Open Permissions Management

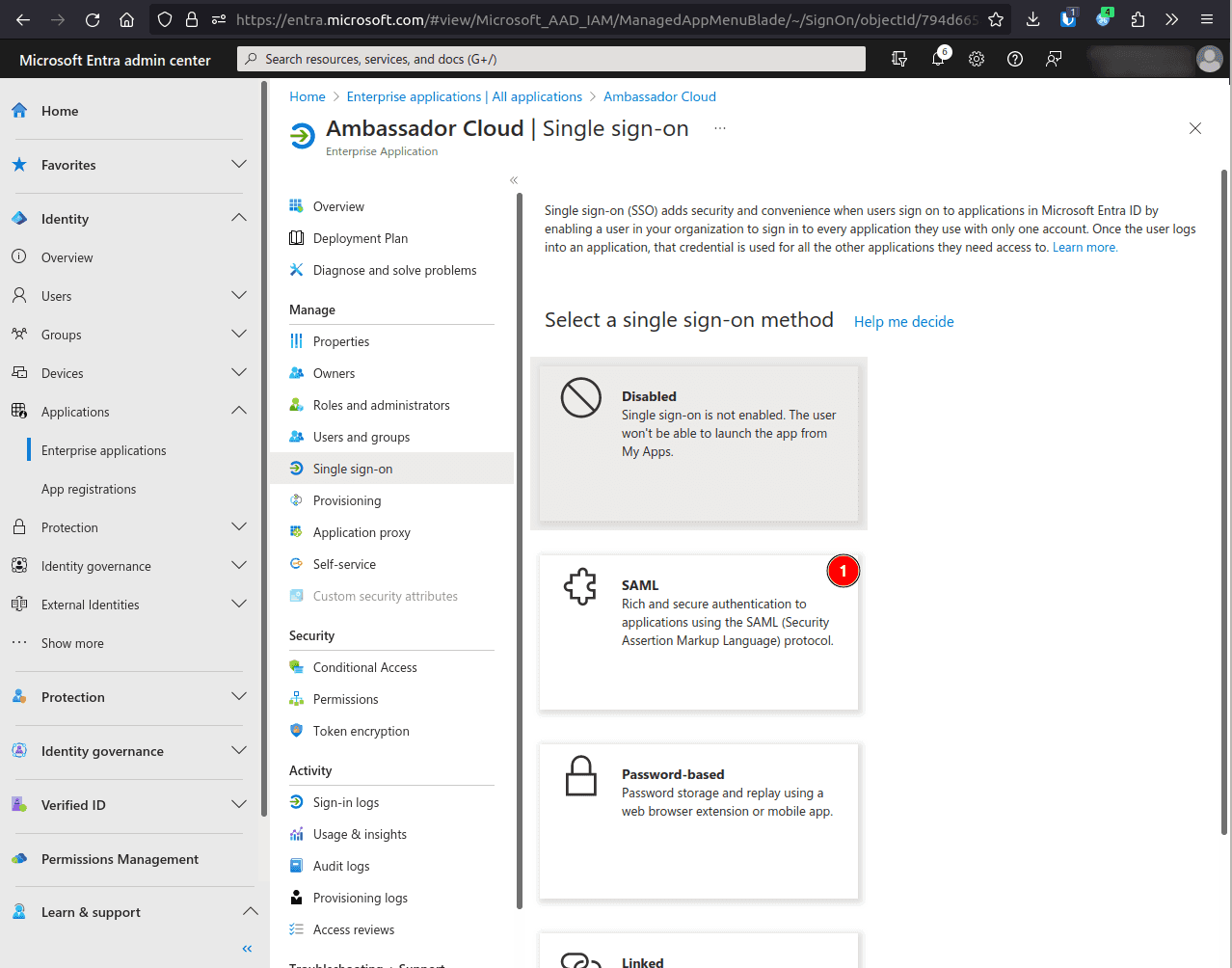point(120,859)
